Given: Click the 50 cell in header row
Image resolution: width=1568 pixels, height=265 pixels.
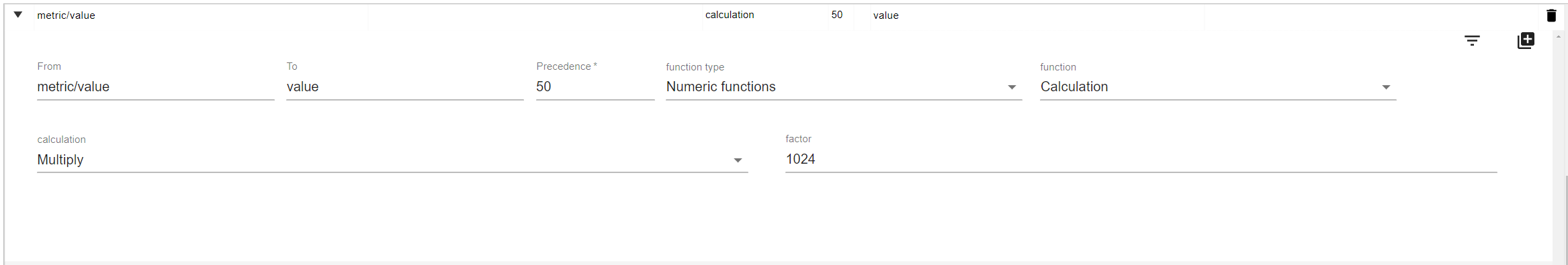Looking at the screenshot, I should tap(840, 15).
